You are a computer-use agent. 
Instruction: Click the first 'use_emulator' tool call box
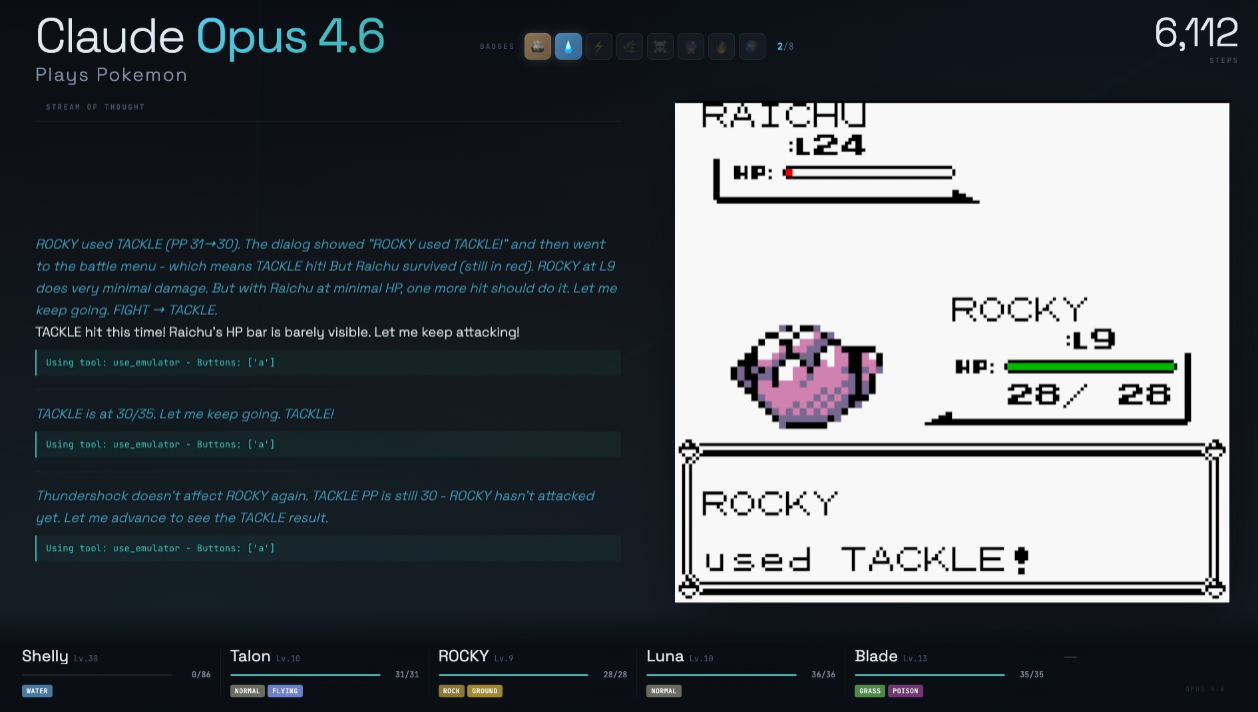click(x=328, y=362)
